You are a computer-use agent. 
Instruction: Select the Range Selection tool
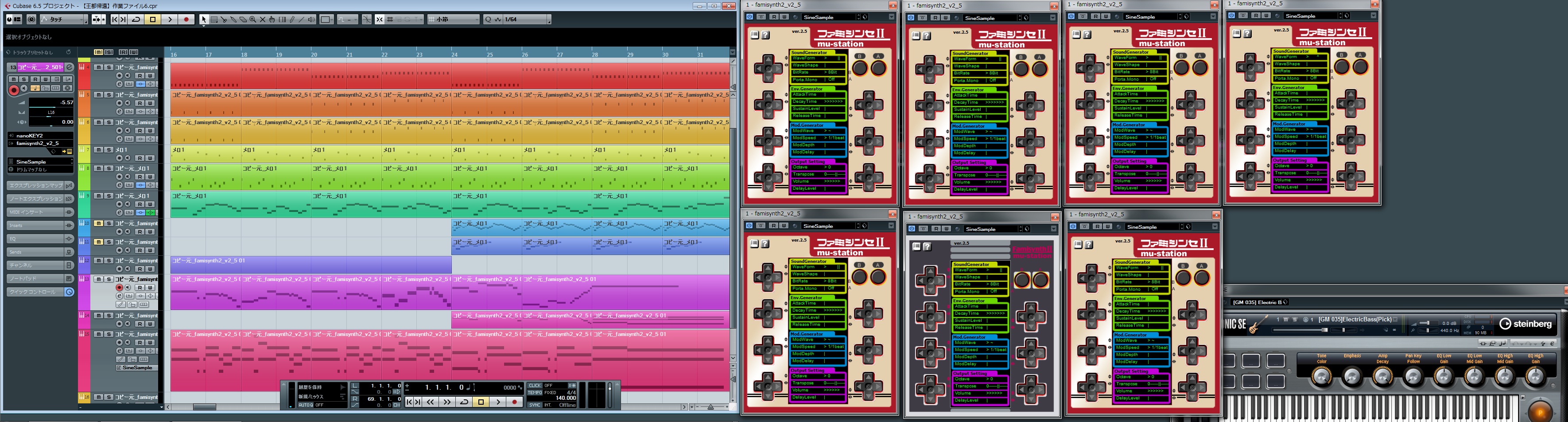[214, 20]
